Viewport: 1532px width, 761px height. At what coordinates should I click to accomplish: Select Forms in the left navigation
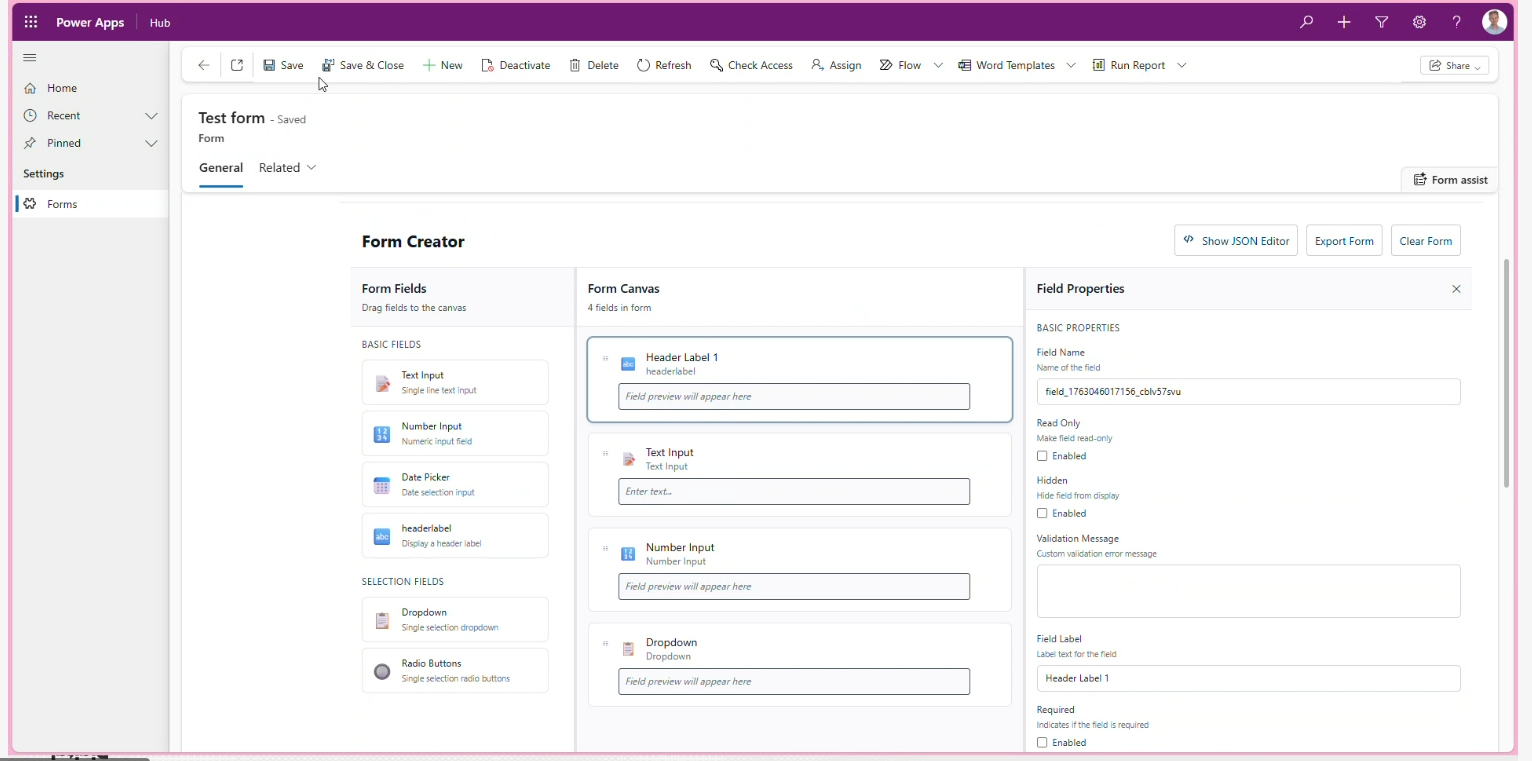pyautogui.click(x=62, y=204)
